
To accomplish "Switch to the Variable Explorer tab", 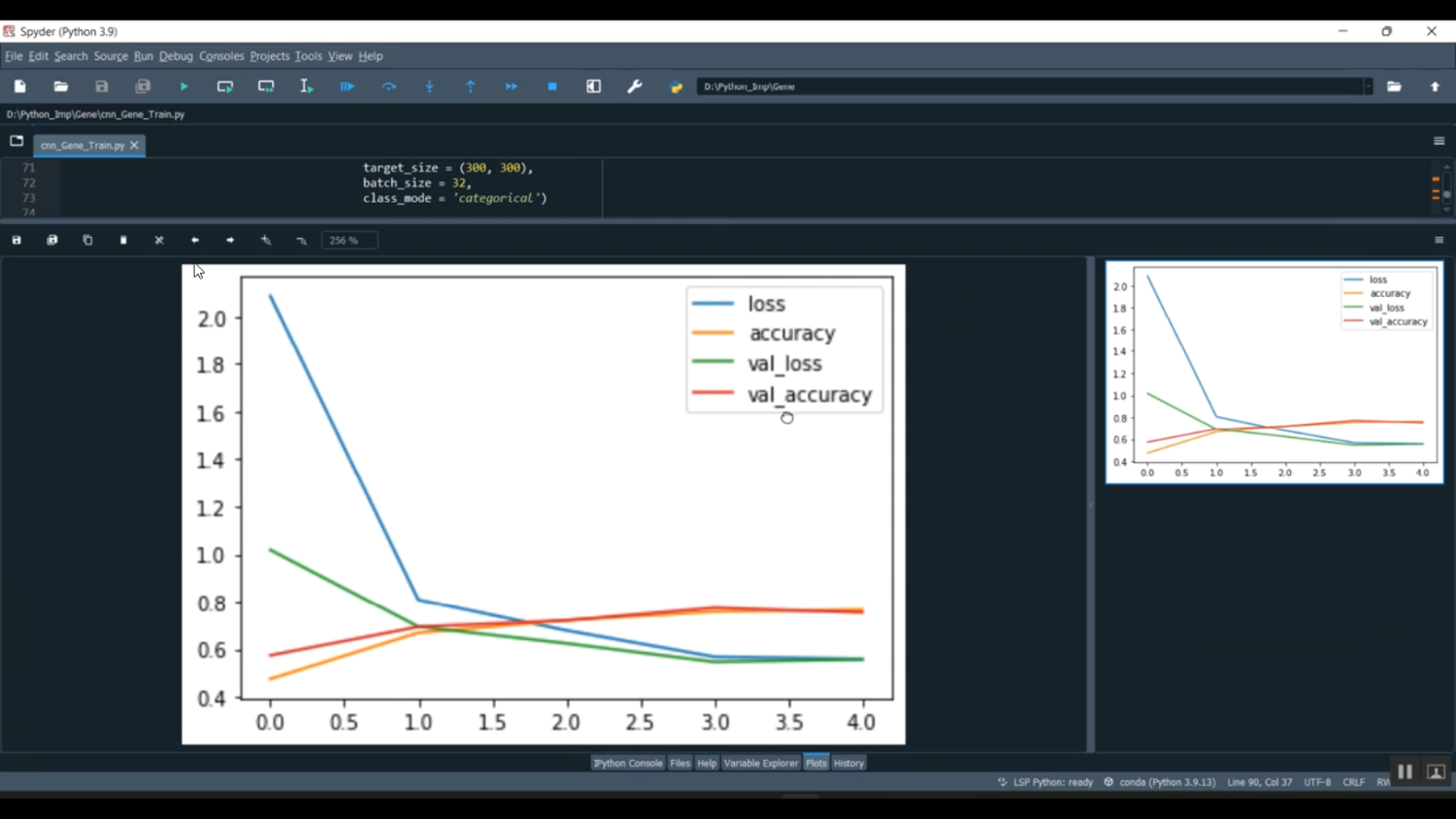I will click(x=760, y=763).
